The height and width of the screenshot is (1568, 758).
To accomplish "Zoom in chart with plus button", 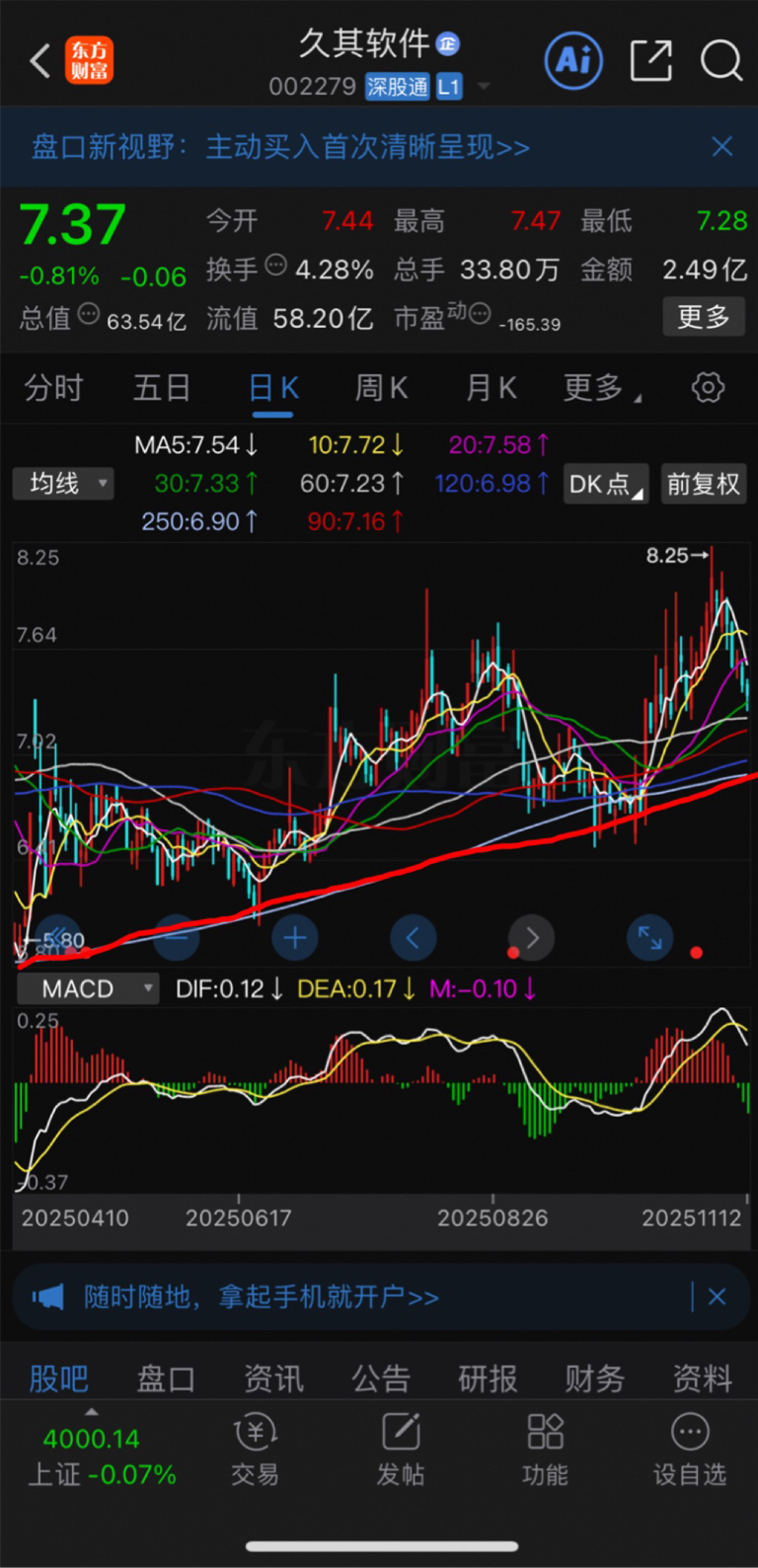I will (x=294, y=938).
